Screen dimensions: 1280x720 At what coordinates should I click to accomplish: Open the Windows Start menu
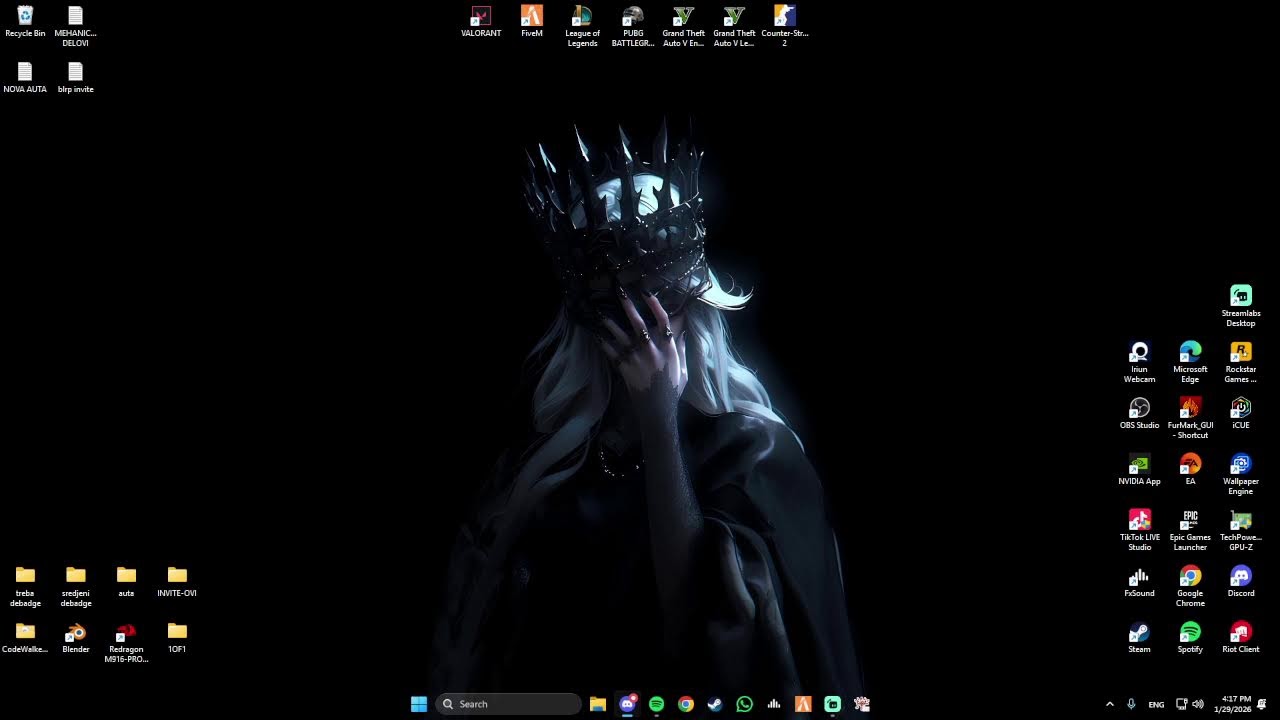click(419, 704)
